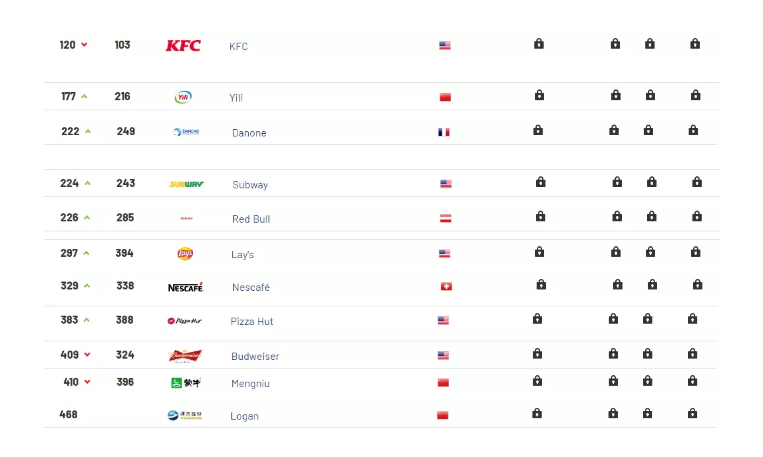763x457 pixels.
Task: Click the green up arrow beside rank 177
Action: pos(84,96)
